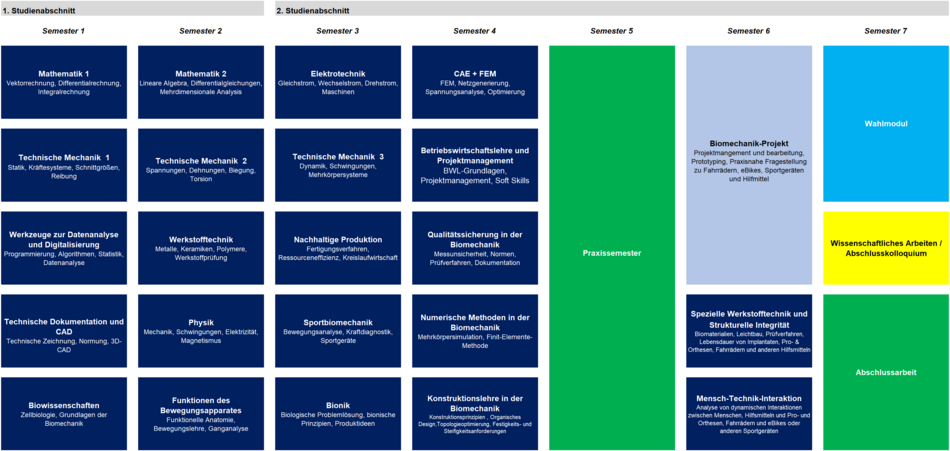
Task: Select the Elektrotechnik module box
Action: [x=337, y=82]
